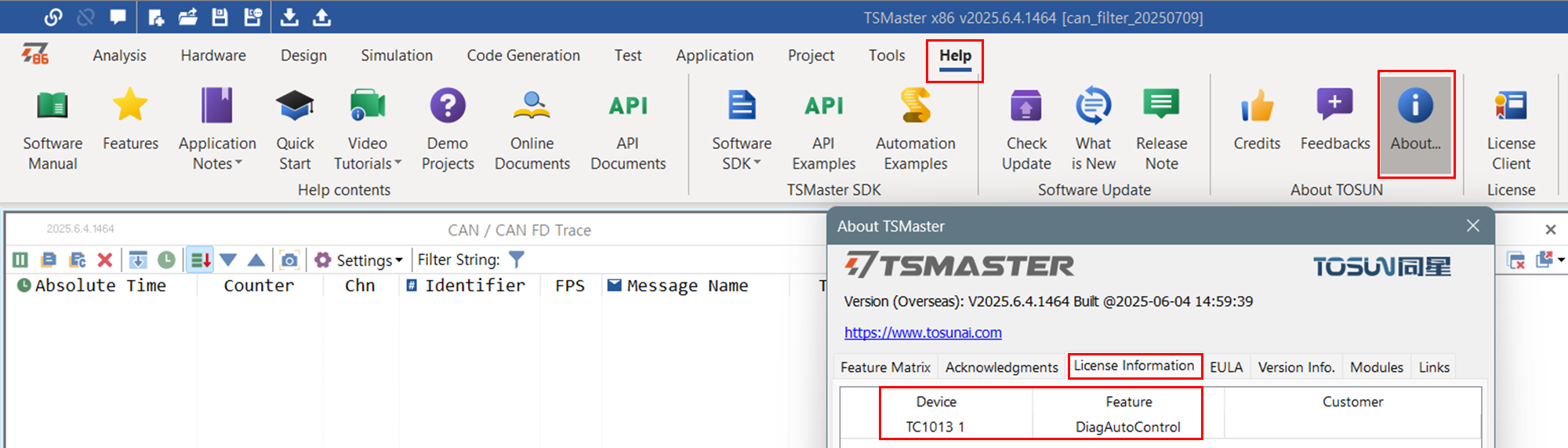The height and width of the screenshot is (448, 1568).
Task: Click the open folder project icon
Action: point(188,16)
